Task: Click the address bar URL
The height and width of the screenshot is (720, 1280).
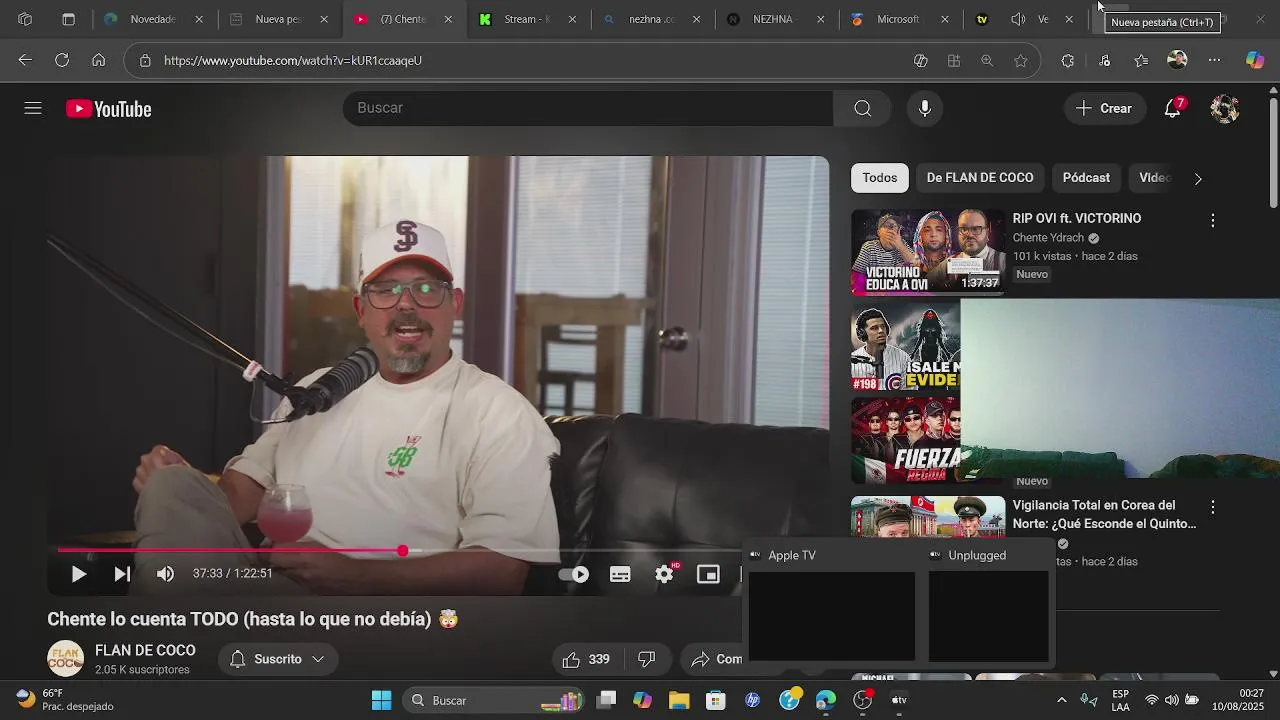Action: [x=293, y=61]
